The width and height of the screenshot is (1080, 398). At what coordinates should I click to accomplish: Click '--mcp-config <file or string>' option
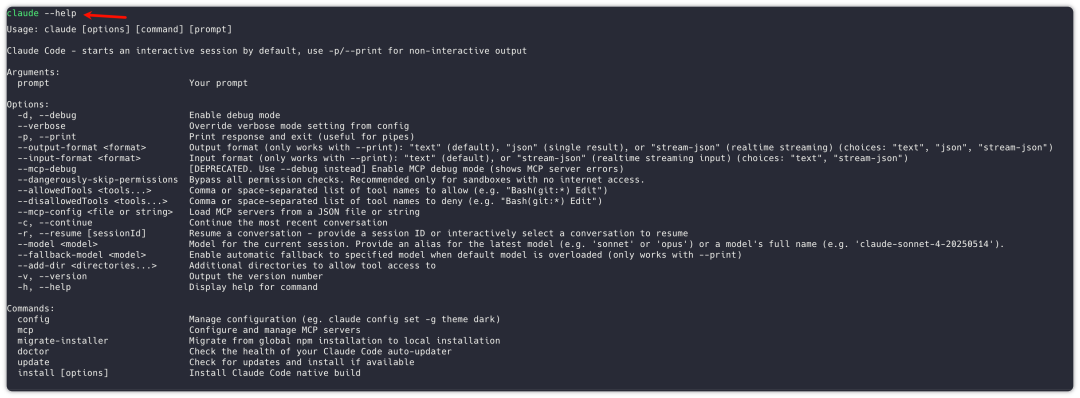(95, 212)
